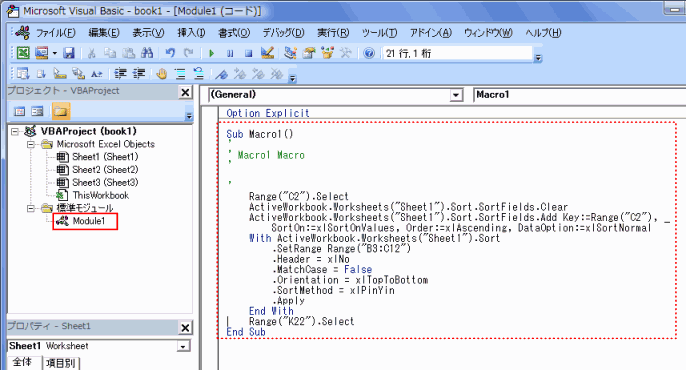Open the 挿入(I) menu
Viewport: 686px width, 370px height.
point(191,33)
